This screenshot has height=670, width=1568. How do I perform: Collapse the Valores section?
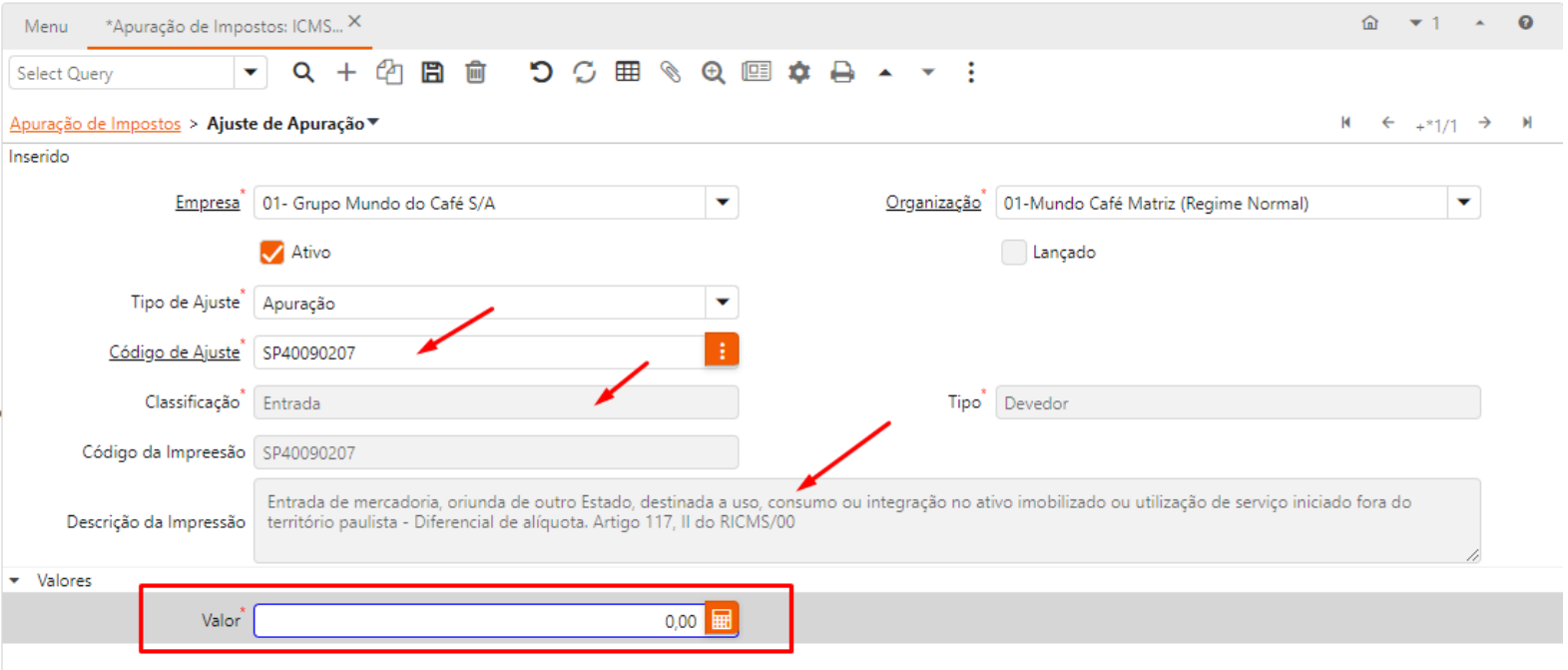tap(15, 580)
